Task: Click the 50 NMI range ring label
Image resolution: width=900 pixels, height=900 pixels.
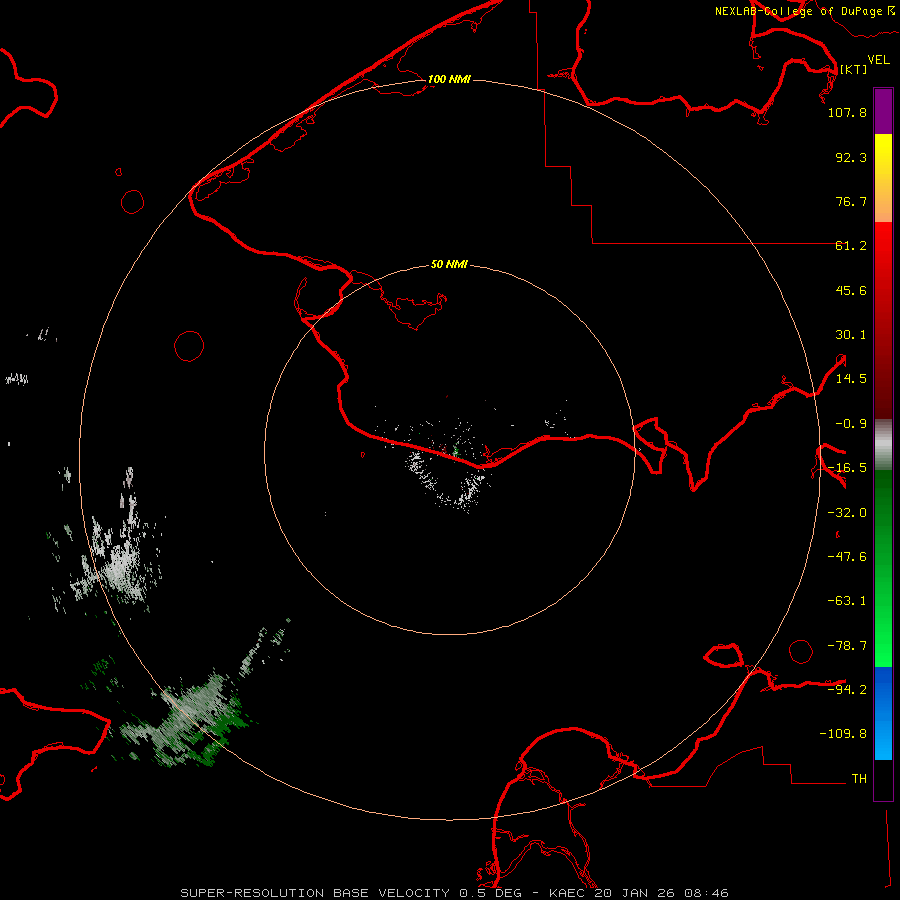Action: (449, 264)
